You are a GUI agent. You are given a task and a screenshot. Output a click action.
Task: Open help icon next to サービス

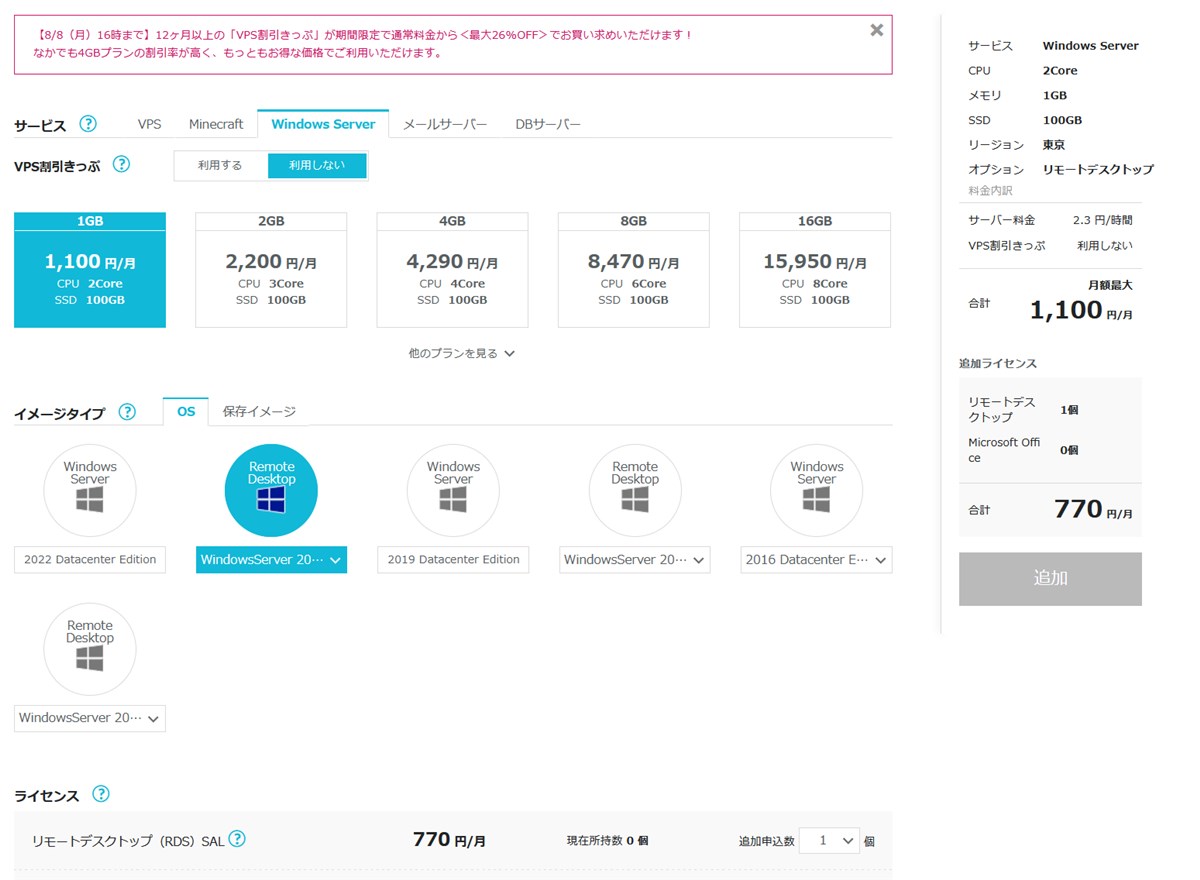[x=88, y=124]
